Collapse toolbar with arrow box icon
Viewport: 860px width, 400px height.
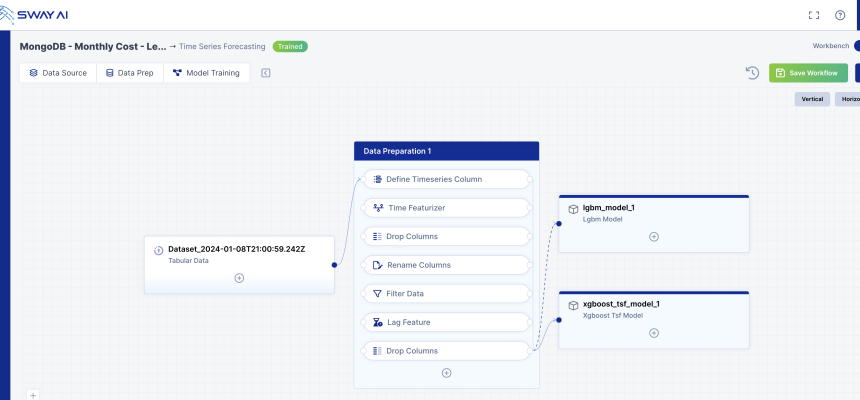tap(266, 73)
